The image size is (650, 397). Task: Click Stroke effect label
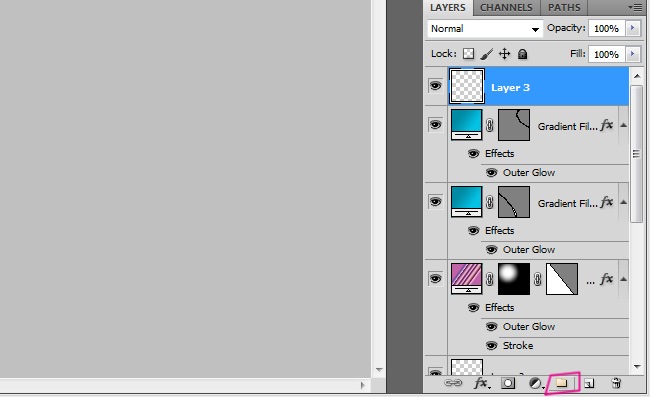pyautogui.click(x=518, y=346)
